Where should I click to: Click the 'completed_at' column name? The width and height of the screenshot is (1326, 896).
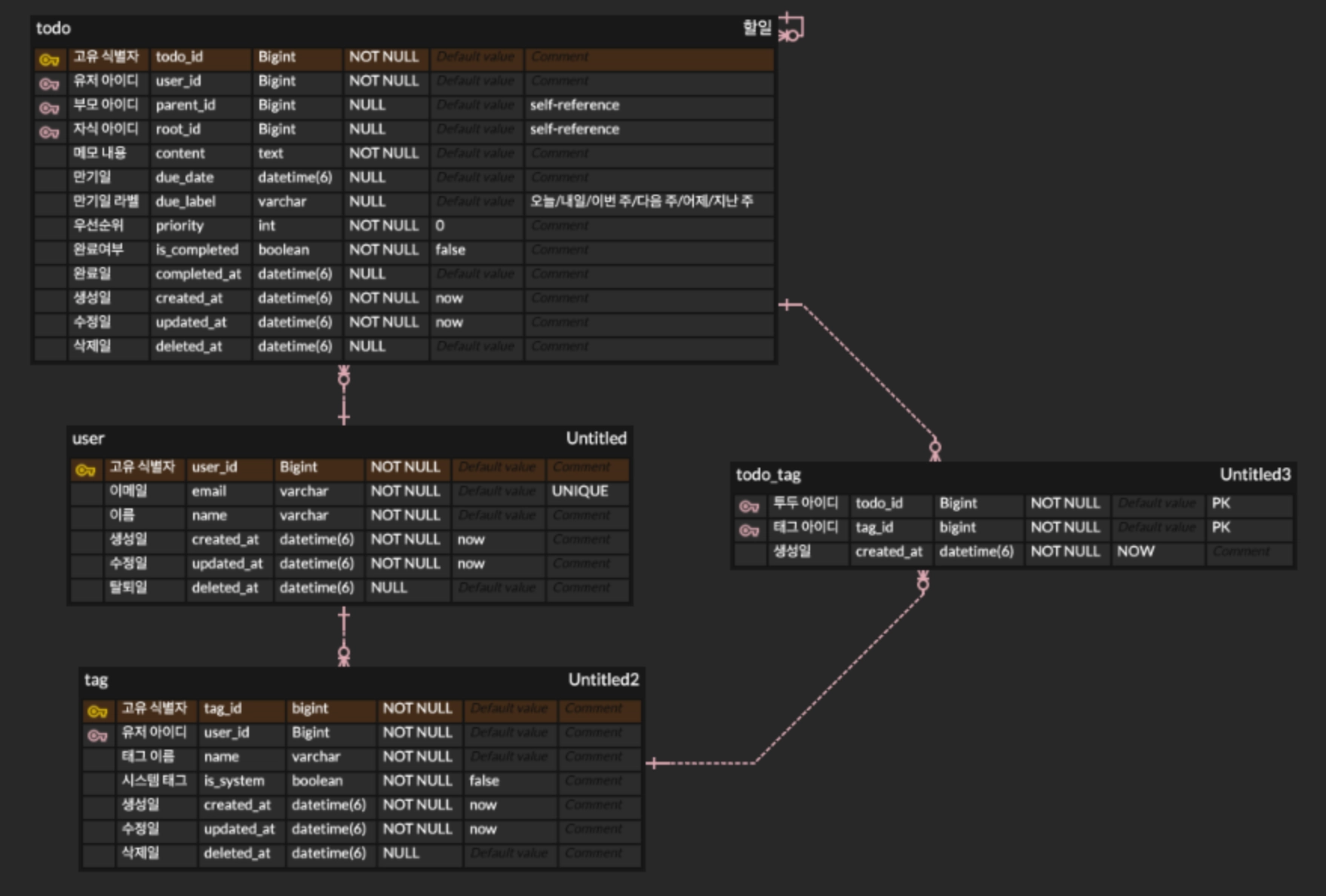198,274
